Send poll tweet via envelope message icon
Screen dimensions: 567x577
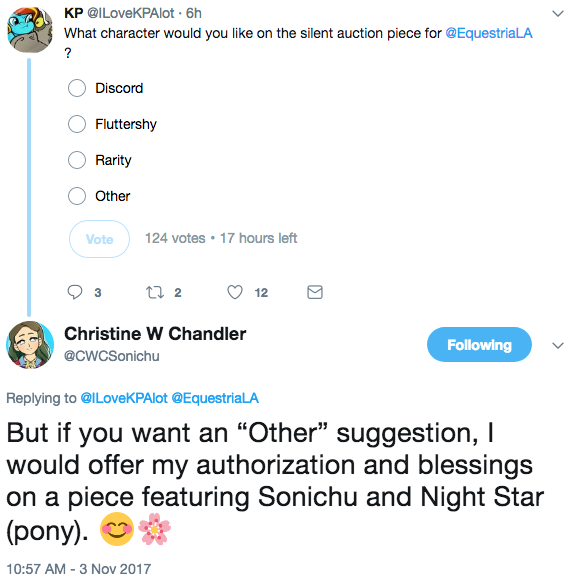coord(315,292)
